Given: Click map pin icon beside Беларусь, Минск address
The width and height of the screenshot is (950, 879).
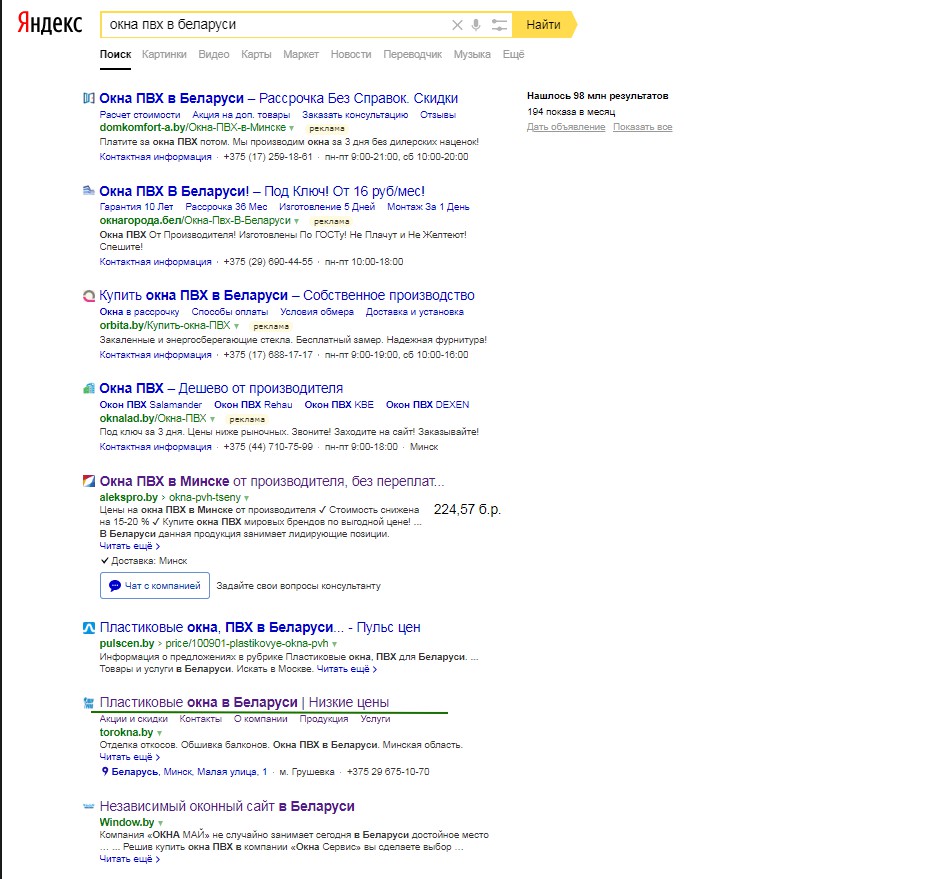Looking at the screenshot, I should 105,771.
